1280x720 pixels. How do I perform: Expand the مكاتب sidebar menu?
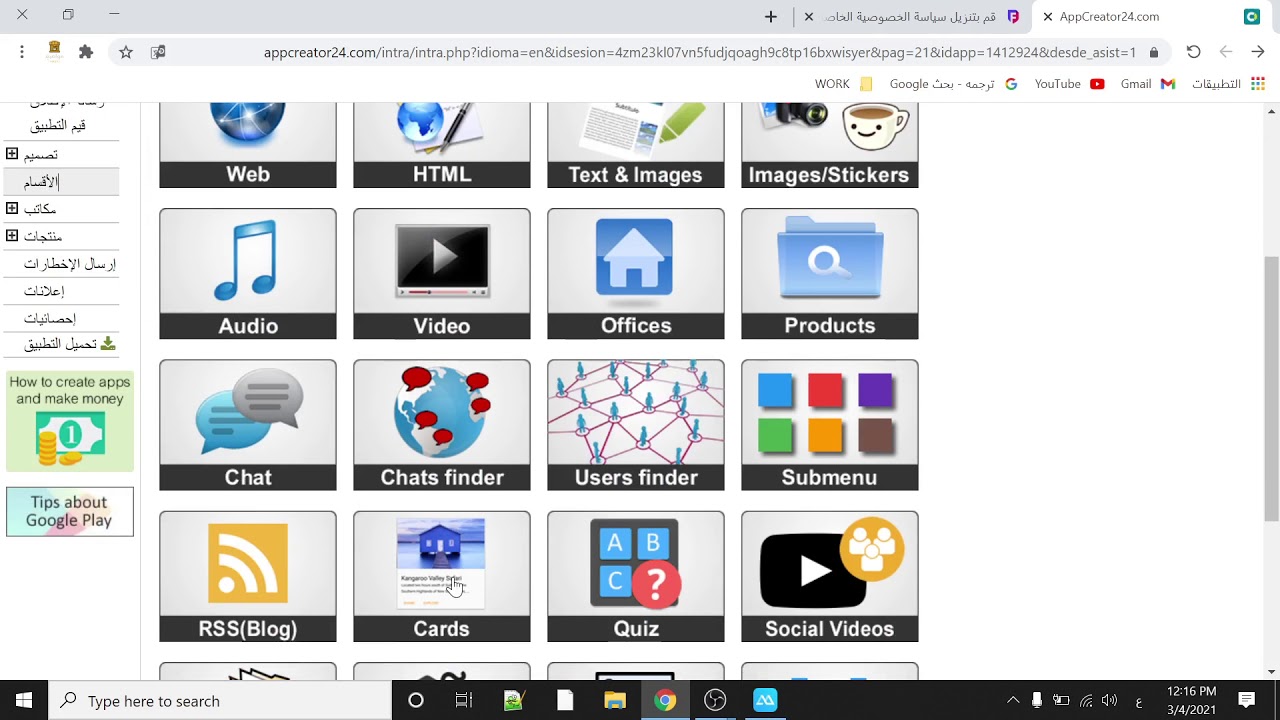click(x=12, y=208)
